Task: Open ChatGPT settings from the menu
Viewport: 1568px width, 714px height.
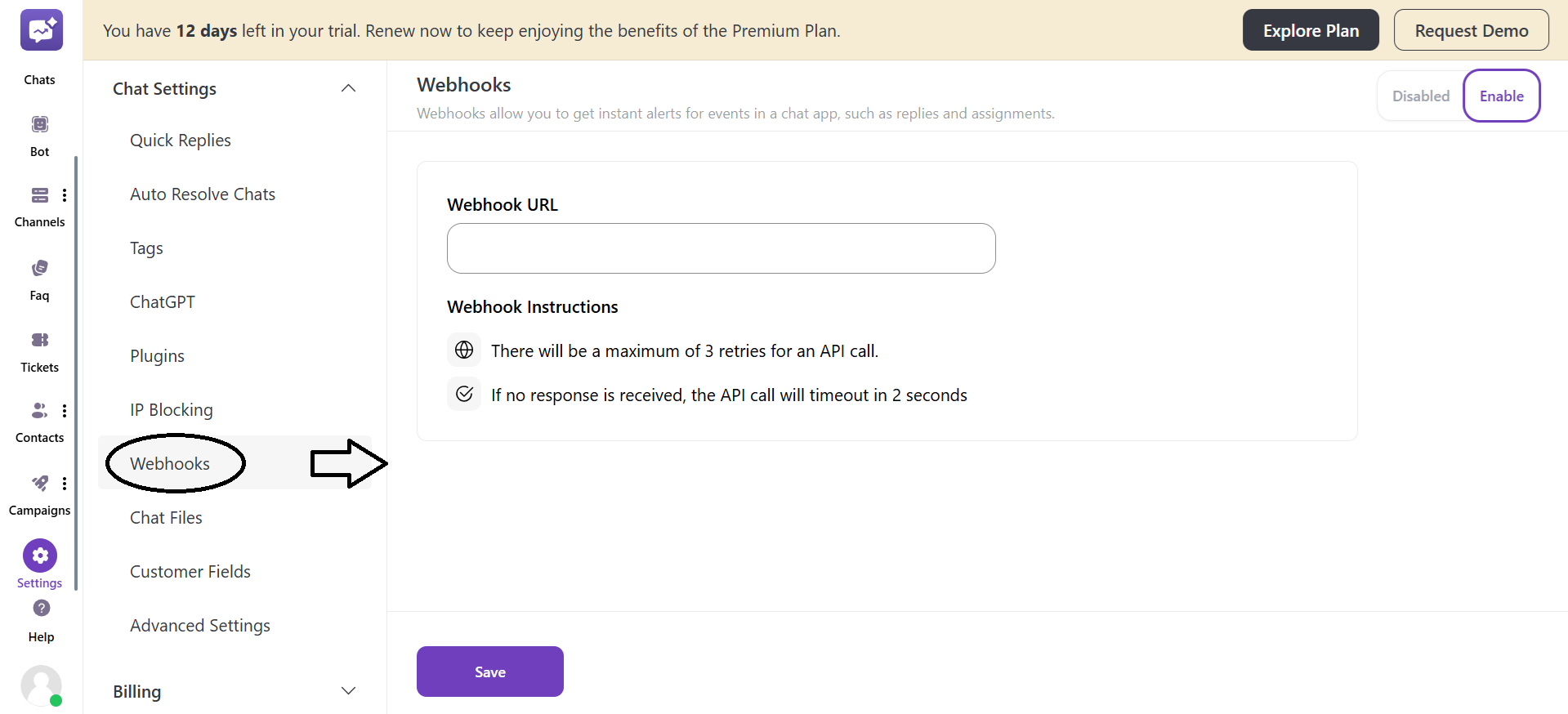Action: click(162, 301)
